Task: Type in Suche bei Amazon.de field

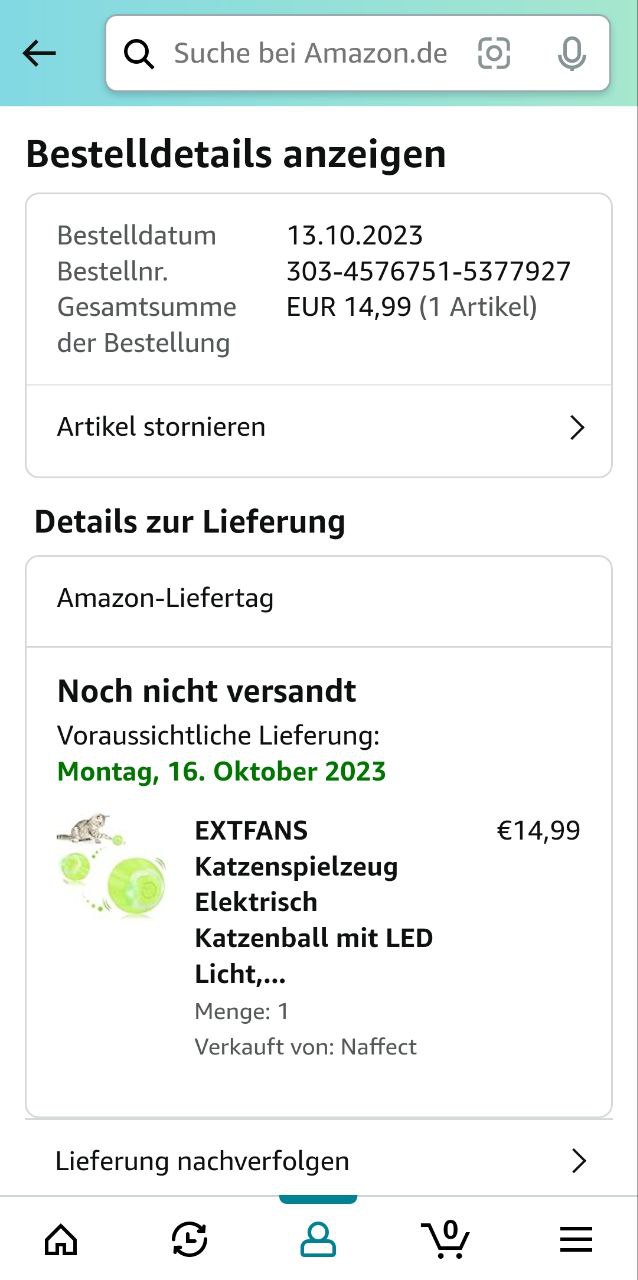Action: [310, 53]
